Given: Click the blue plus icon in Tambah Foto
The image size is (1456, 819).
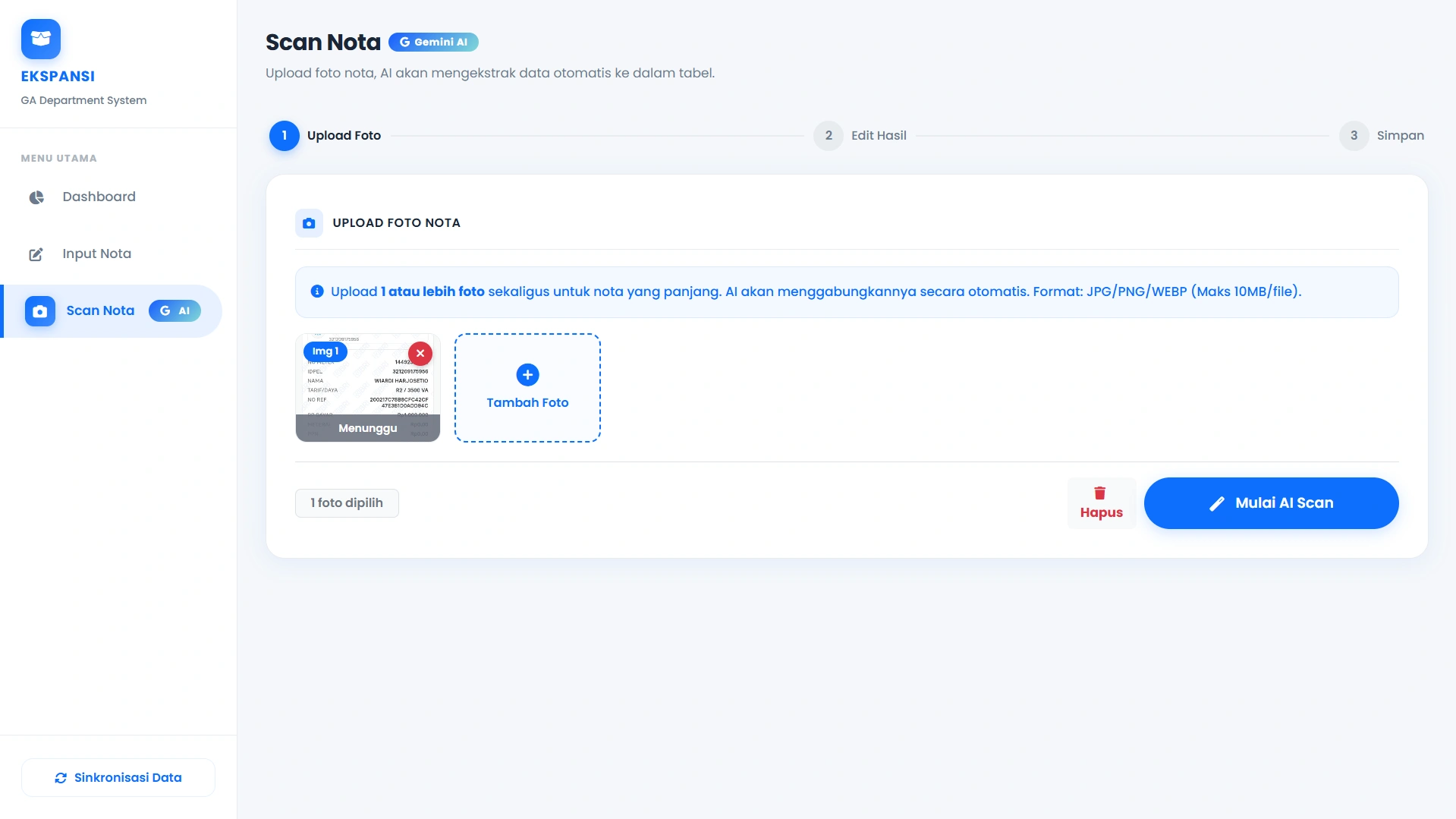Looking at the screenshot, I should (528, 375).
